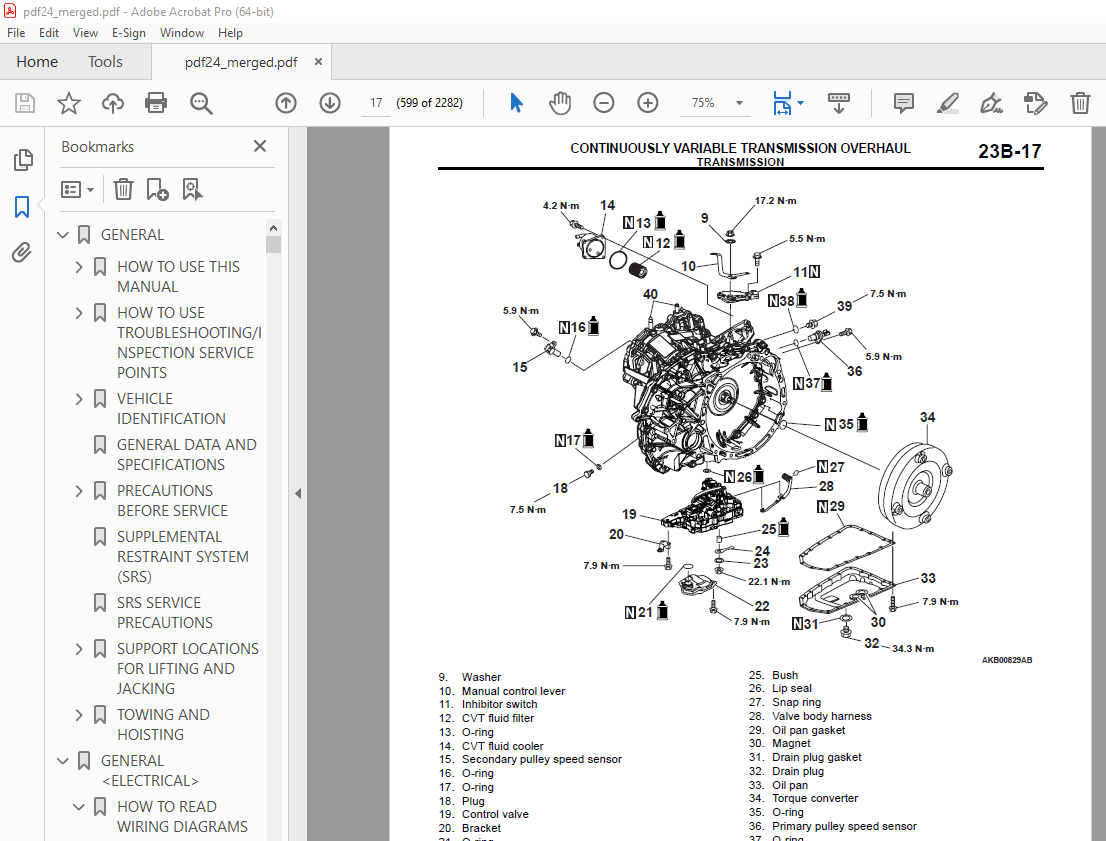Open VEHICLE IDENTIFICATION bookmark text
The height and width of the screenshot is (841, 1106).
[x=171, y=409]
